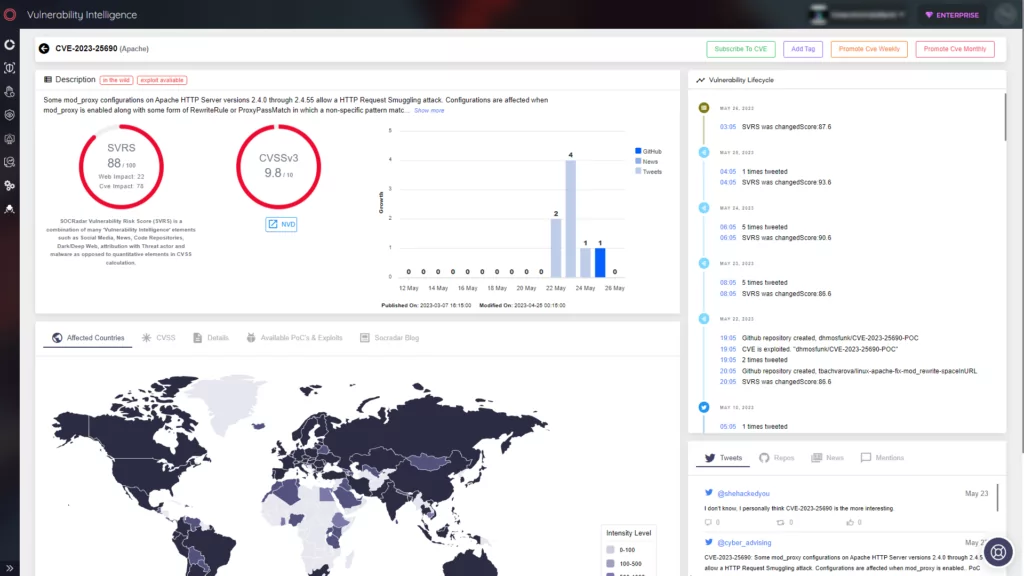The width and height of the screenshot is (1024, 576).
Task: Switch to the Repos tab
Action: point(776,458)
